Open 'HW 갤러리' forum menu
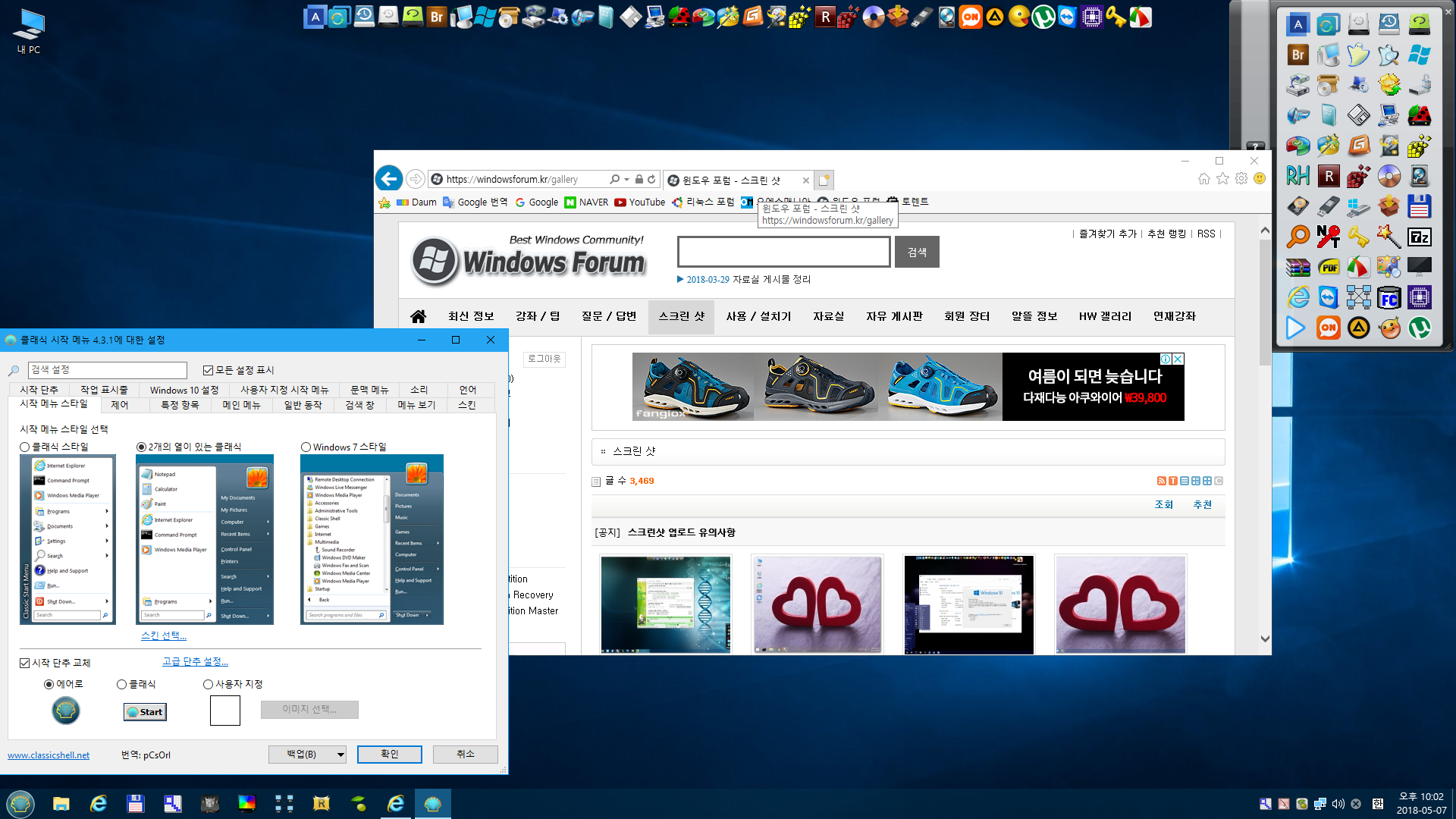Image resolution: width=1456 pixels, height=819 pixels. coord(1105,316)
